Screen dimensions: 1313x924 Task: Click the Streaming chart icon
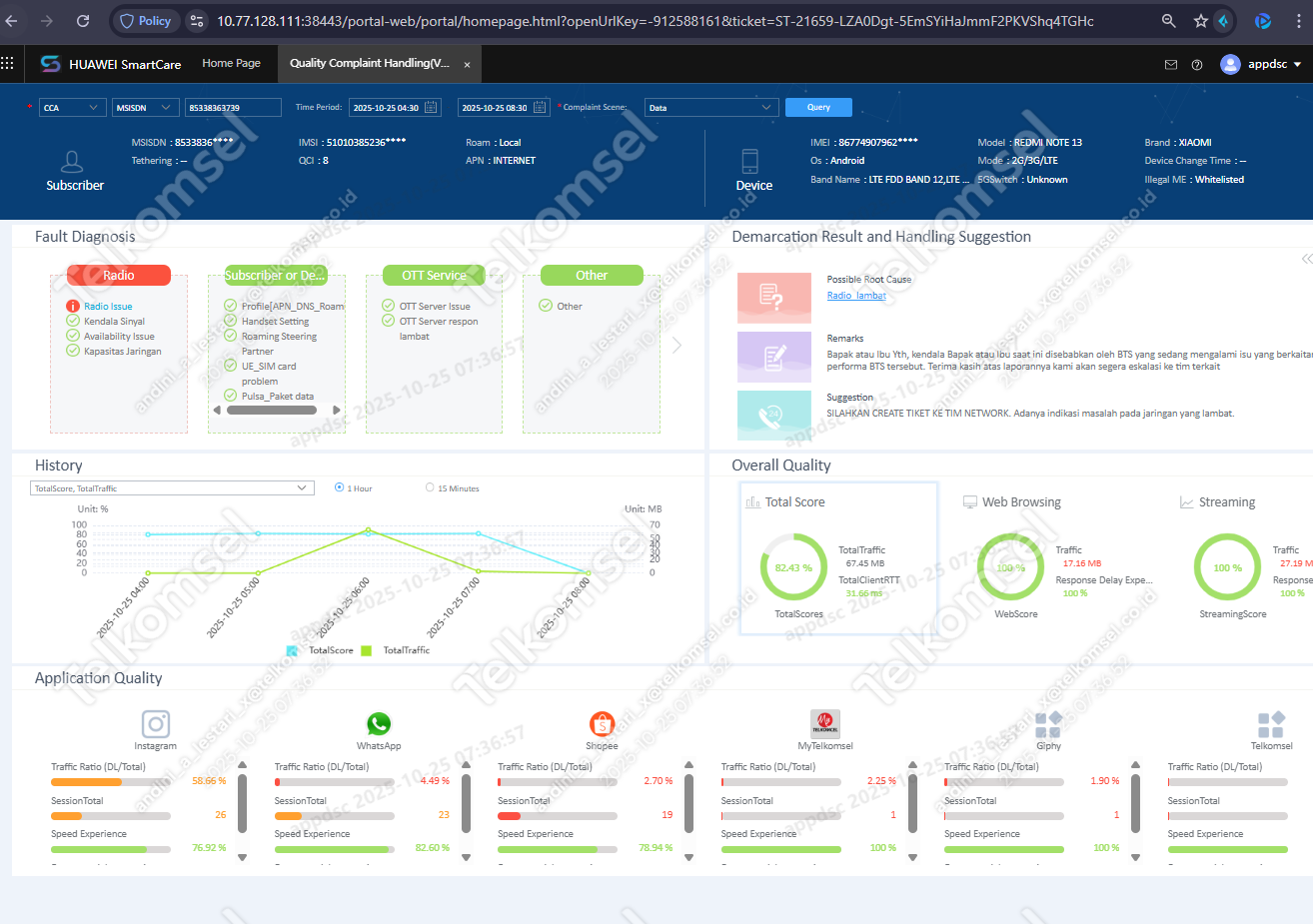tap(1186, 502)
